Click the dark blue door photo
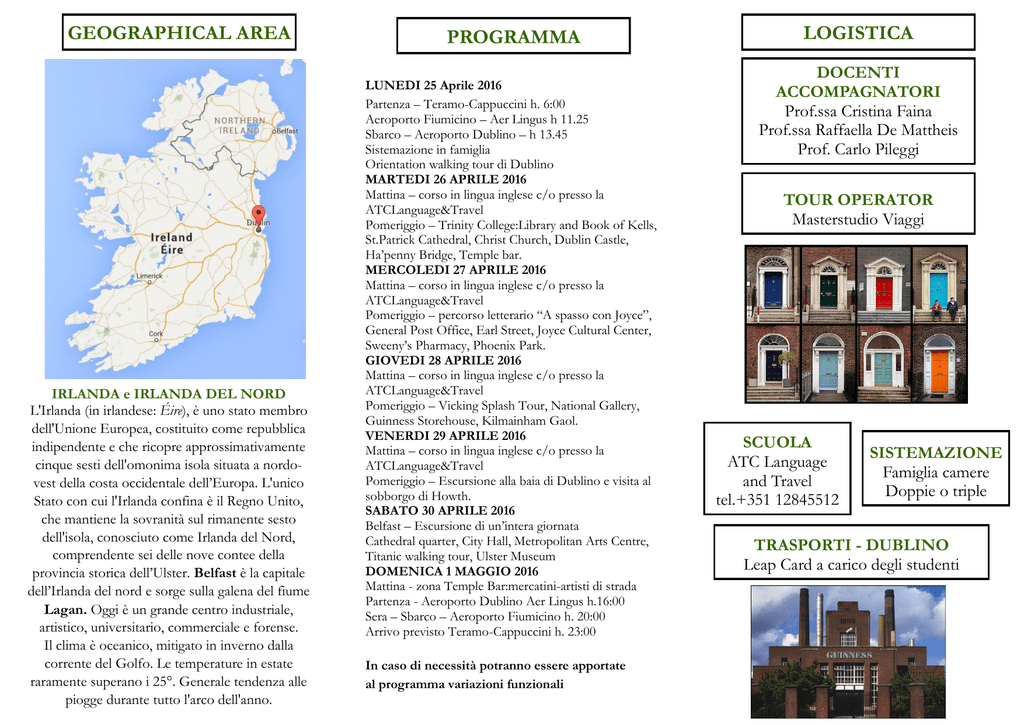Viewport: 1024px width, 725px height. coord(773,285)
